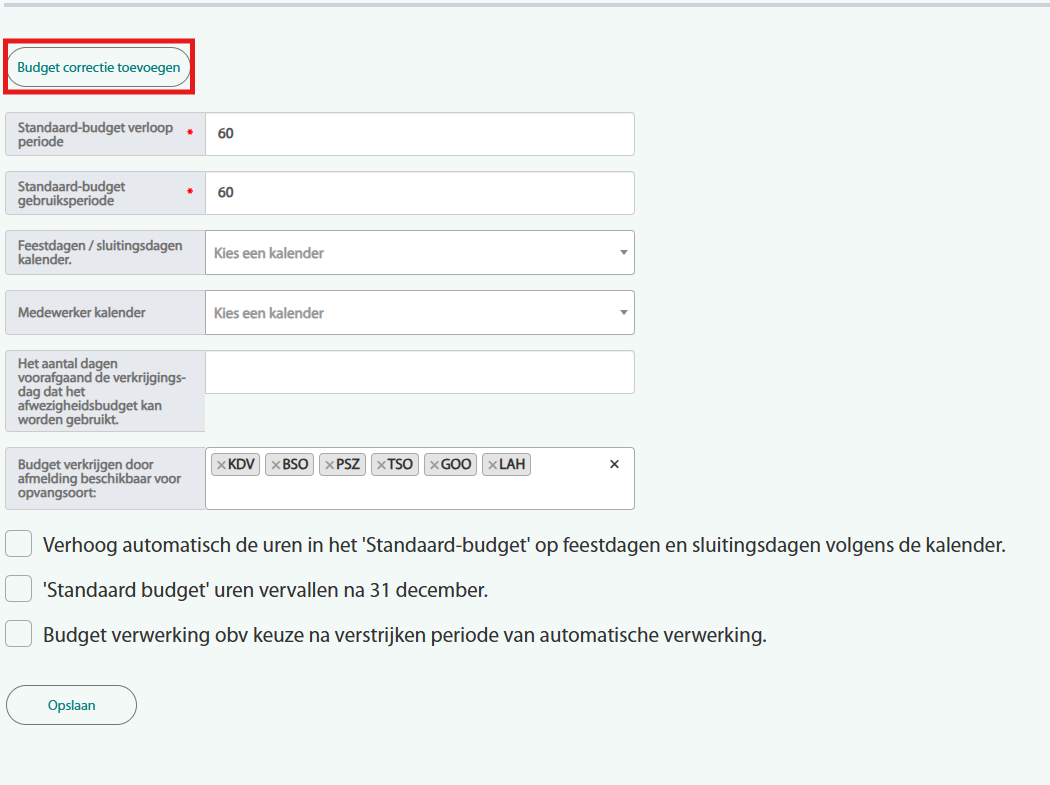Screen dimensions: 1050x785
Task: Click the Opslaan button
Action: [x=71, y=705]
